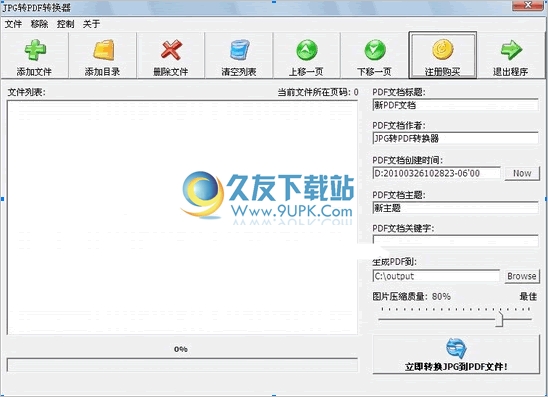The height and width of the screenshot is (397, 548).
Task: Click the green up-arrow 上移一页 icon
Action: tap(307, 50)
